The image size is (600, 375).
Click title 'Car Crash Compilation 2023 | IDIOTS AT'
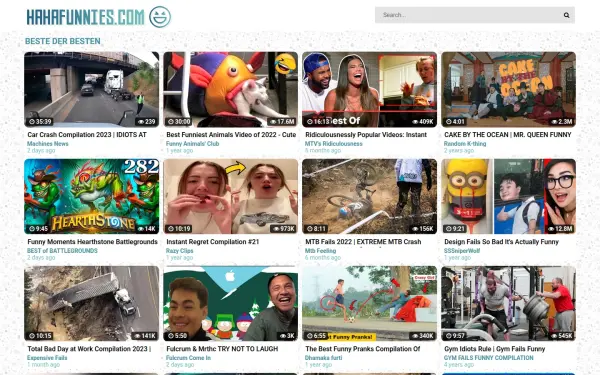87,135
